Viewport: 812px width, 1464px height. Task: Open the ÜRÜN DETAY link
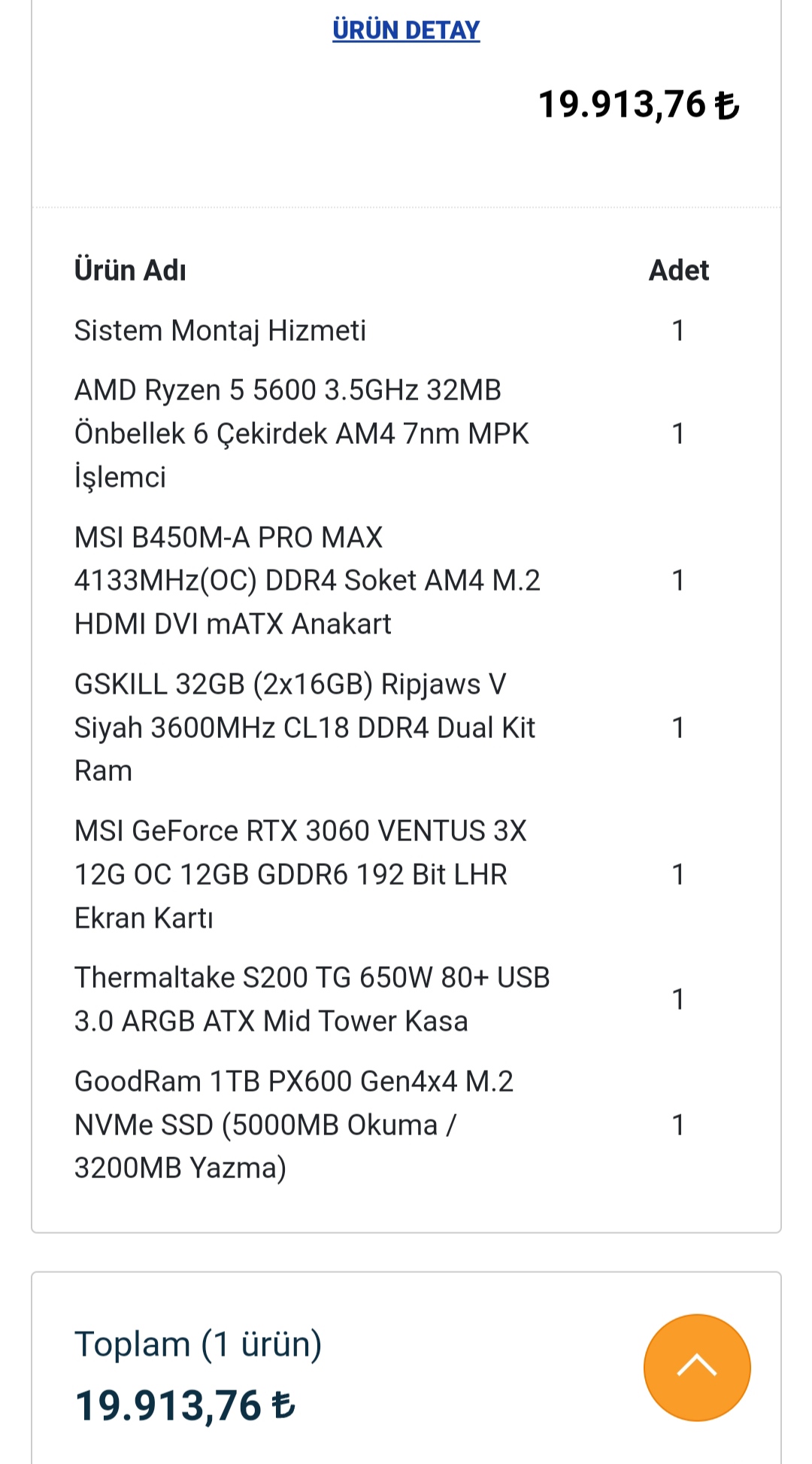tap(406, 30)
